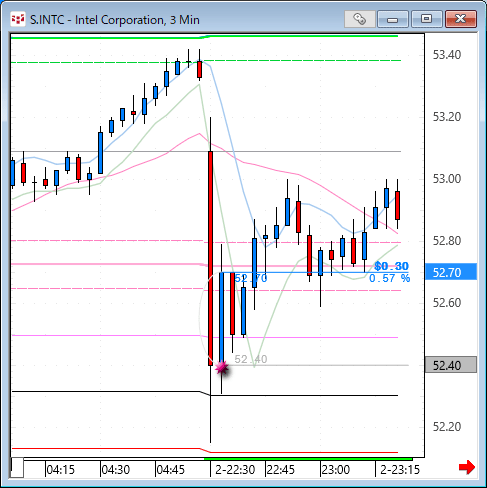This screenshot has width=487, height=488.
Task: Click the 53.20 price axis label
Action: click(x=447, y=117)
